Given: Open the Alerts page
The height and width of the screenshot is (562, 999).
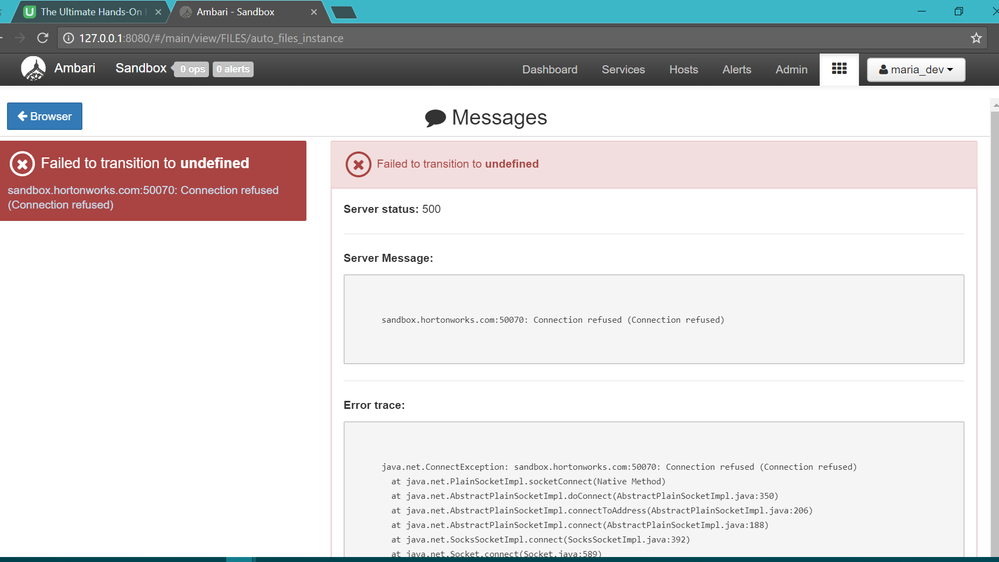Looking at the screenshot, I should point(737,69).
